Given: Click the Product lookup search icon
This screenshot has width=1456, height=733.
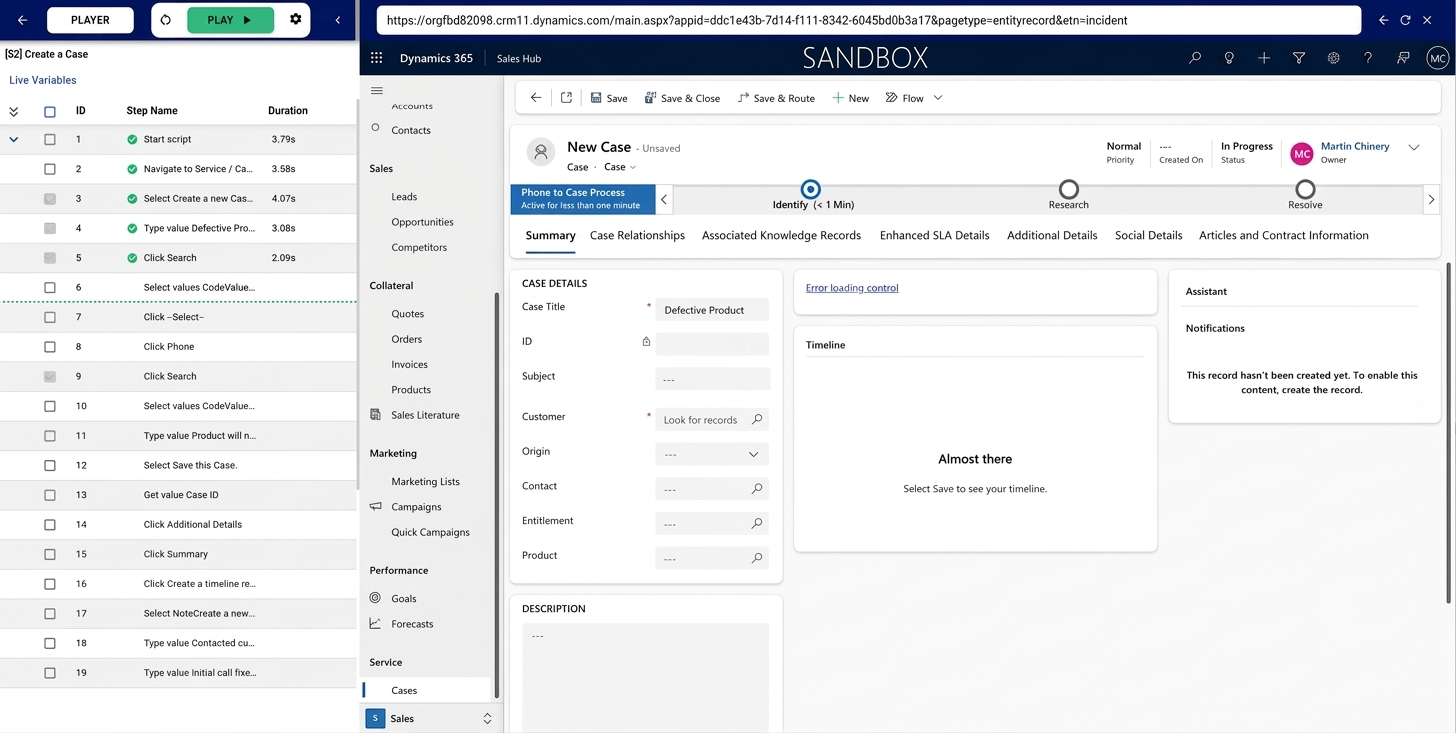Looking at the screenshot, I should point(757,558).
